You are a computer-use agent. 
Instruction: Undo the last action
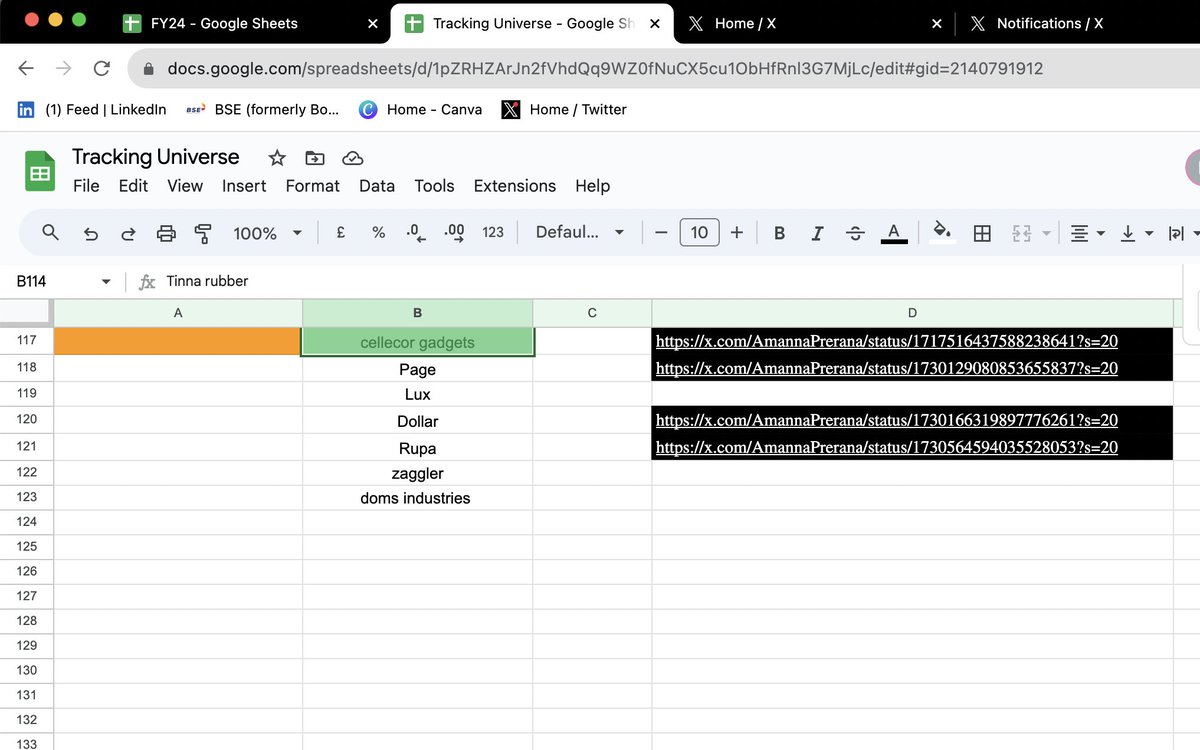click(90, 233)
